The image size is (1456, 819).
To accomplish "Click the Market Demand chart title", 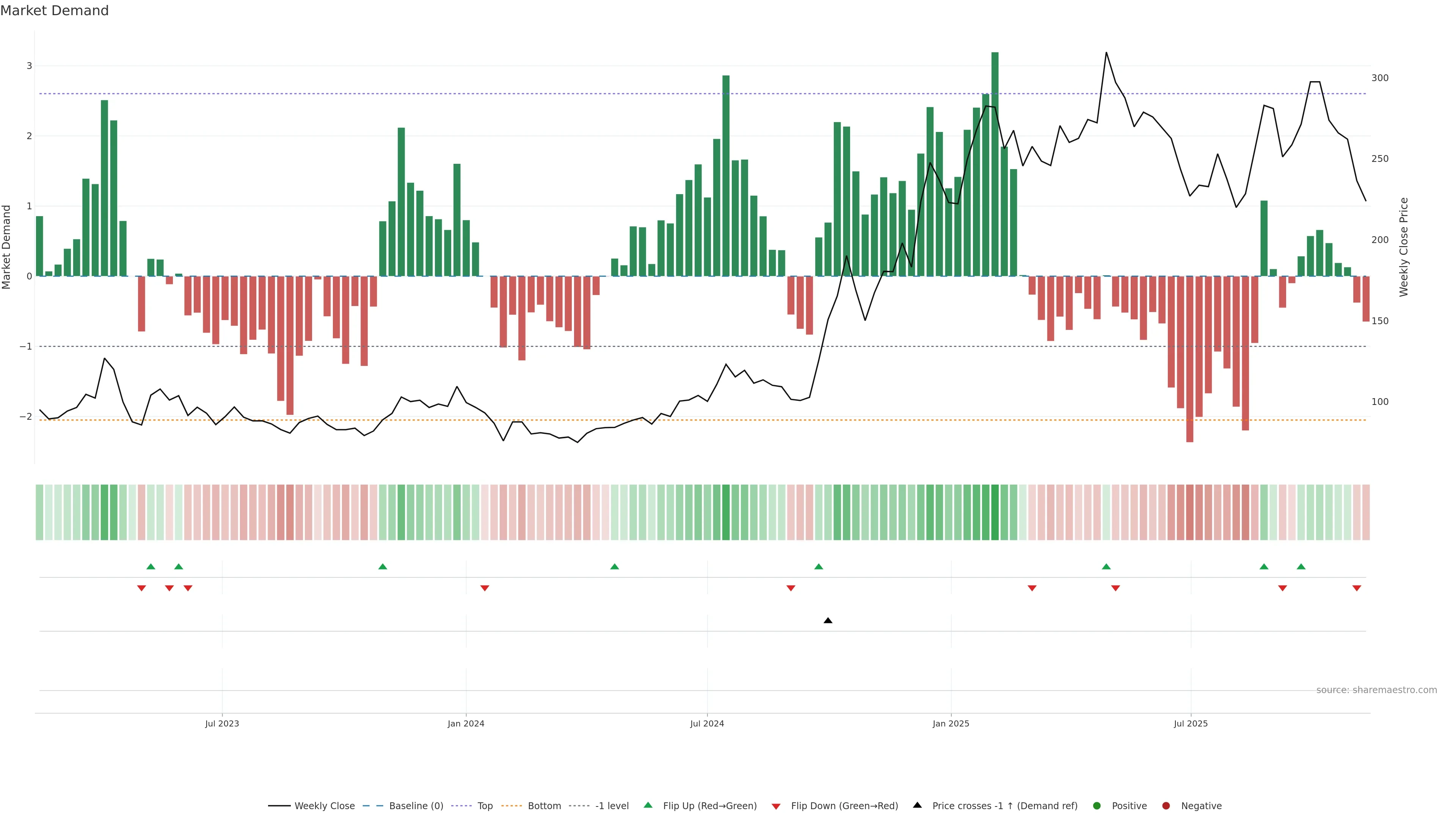I will pyautogui.click(x=54, y=11).
